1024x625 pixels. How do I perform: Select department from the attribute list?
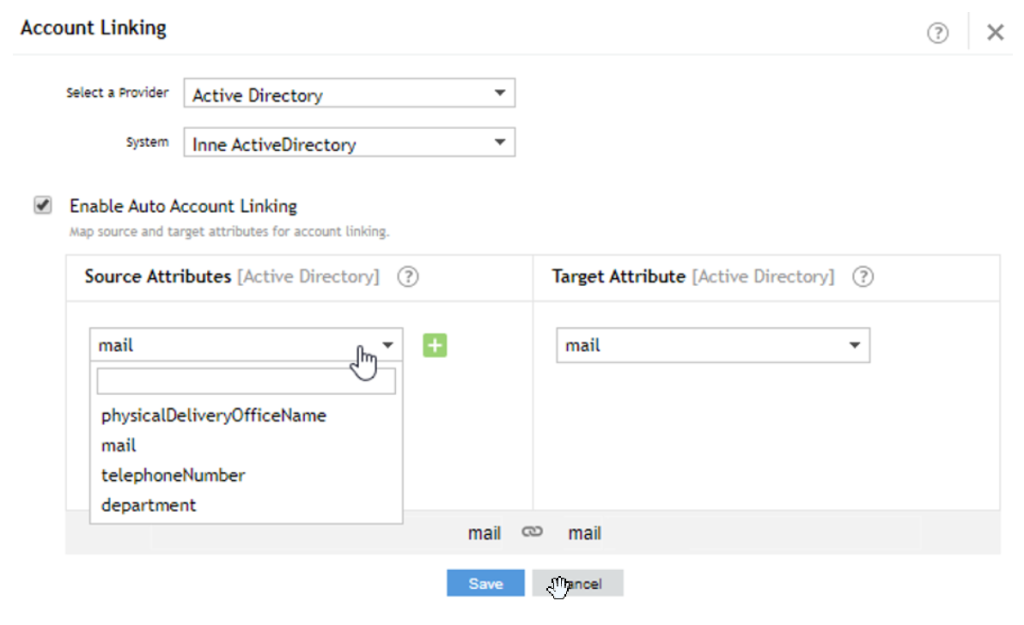[x=149, y=505]
